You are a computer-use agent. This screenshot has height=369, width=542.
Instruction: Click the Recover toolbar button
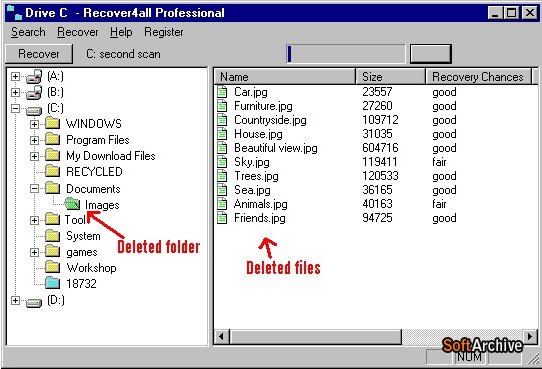[x=39, y=54]
